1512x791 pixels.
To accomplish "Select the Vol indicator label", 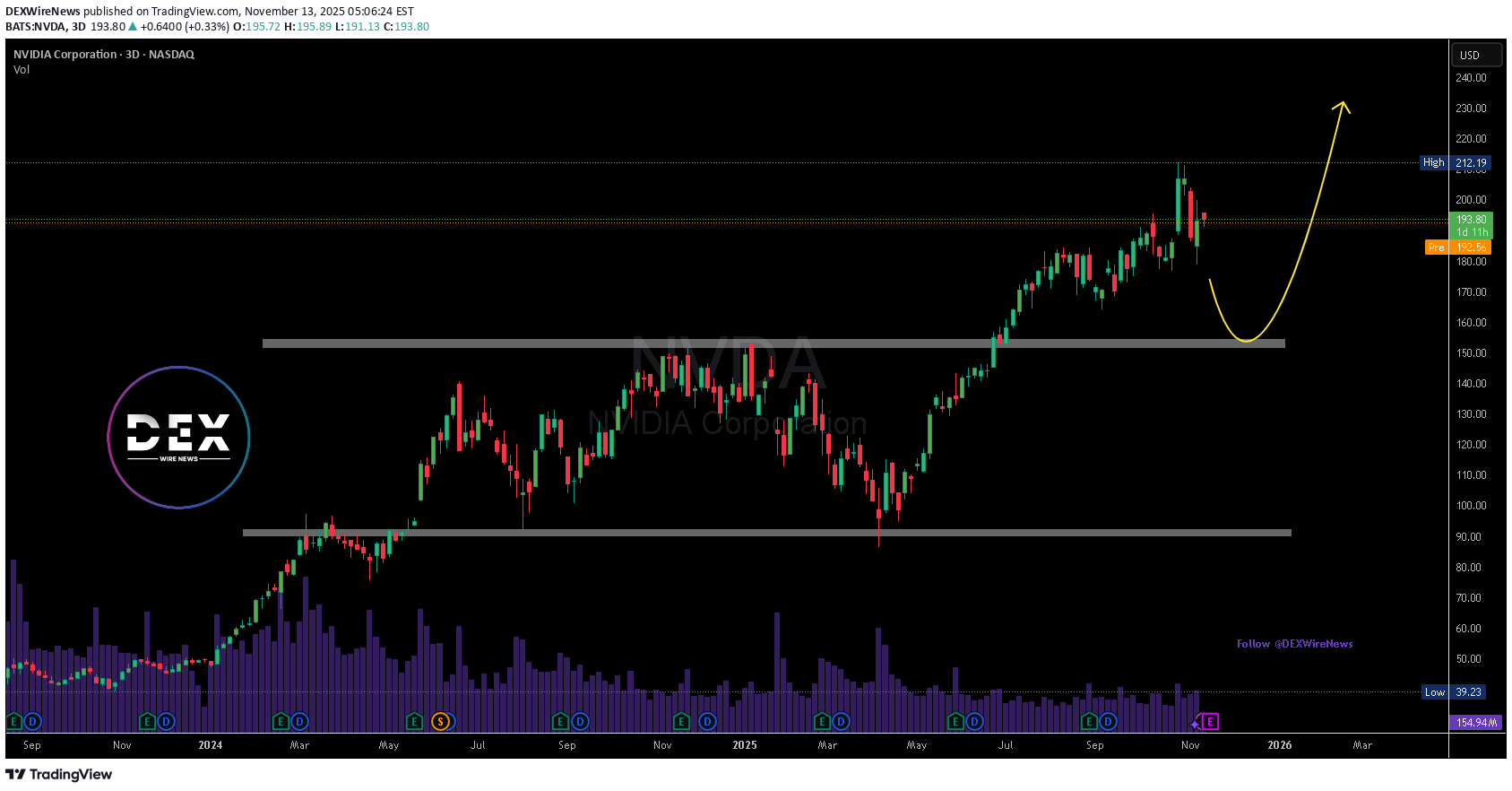I will pyautogui.click(x=22, y=69).
